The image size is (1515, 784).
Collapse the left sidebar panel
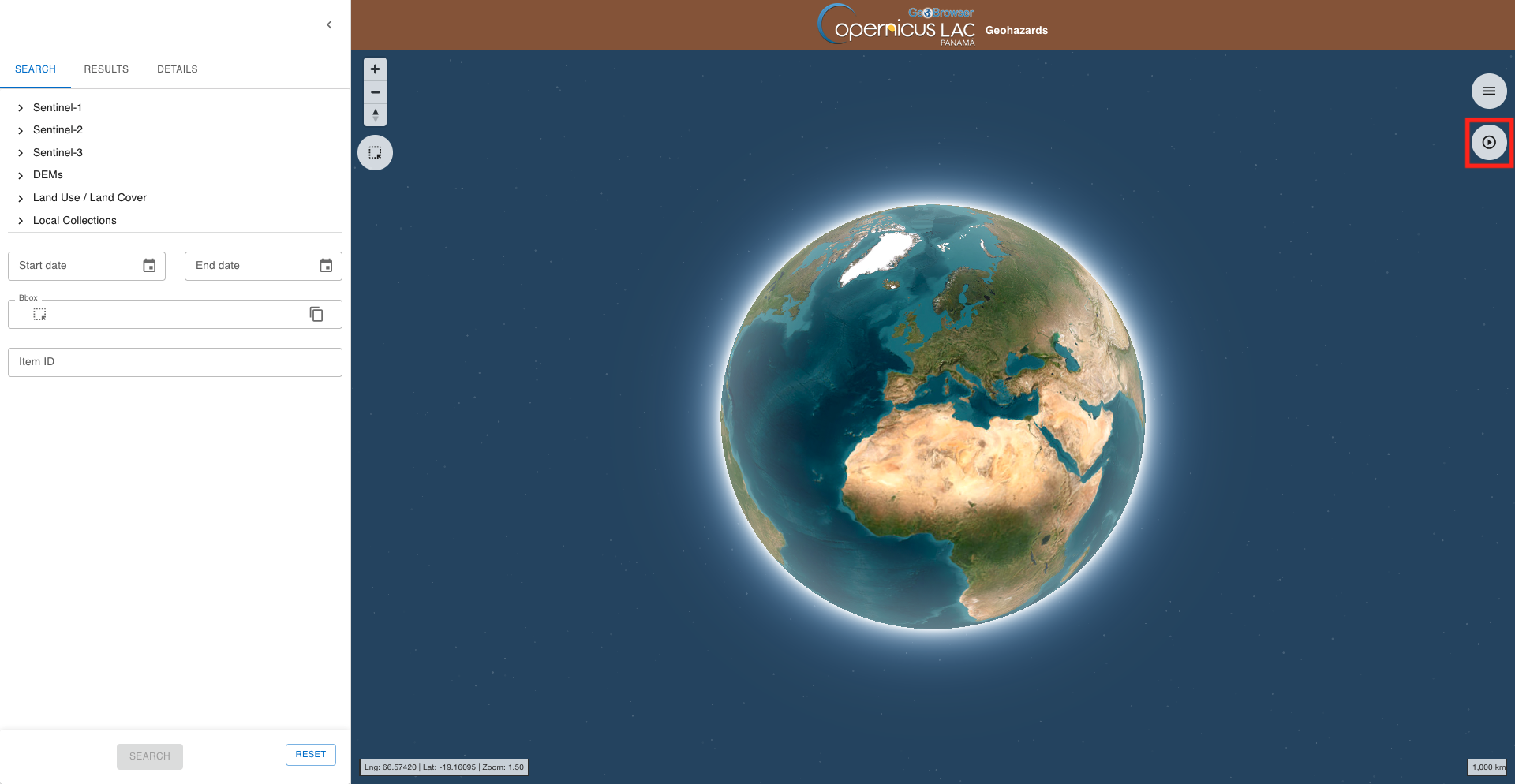(x=329, y=25)
